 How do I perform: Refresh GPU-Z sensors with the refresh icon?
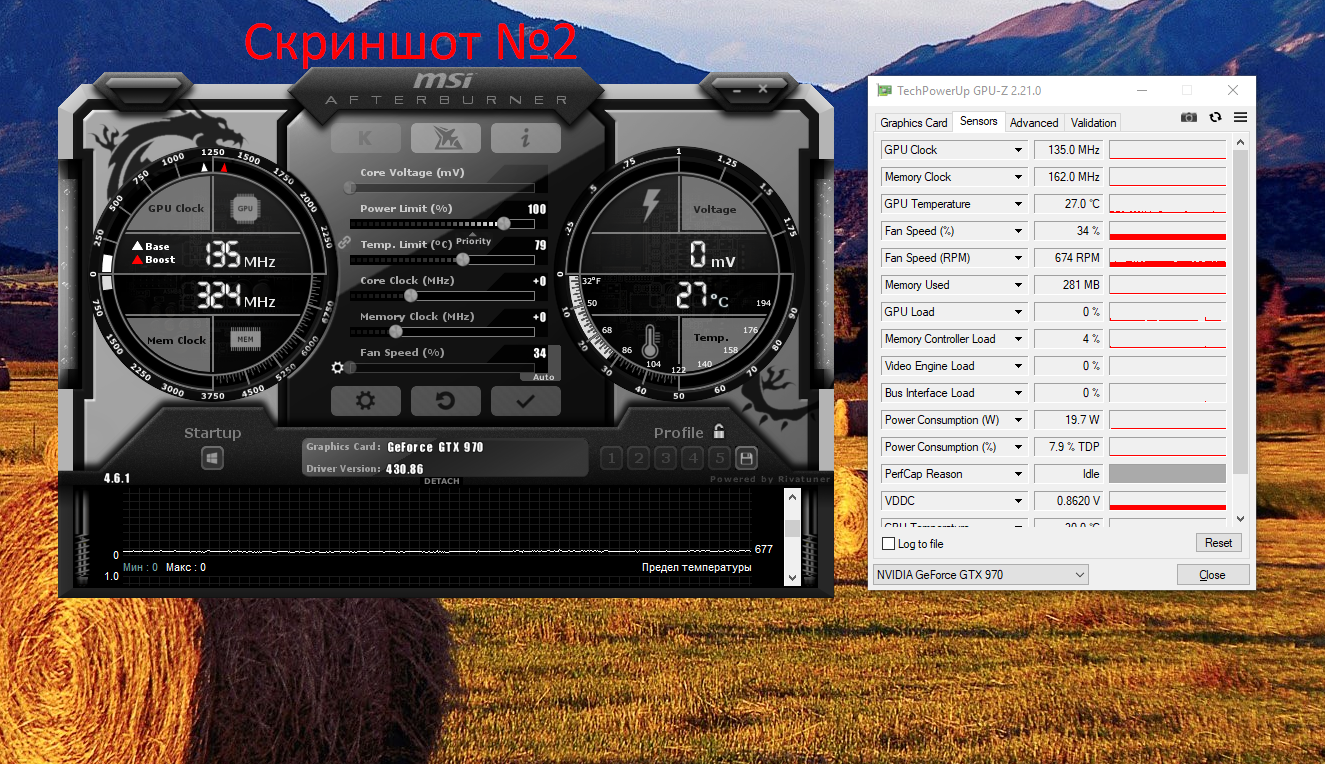(1215, 117)
